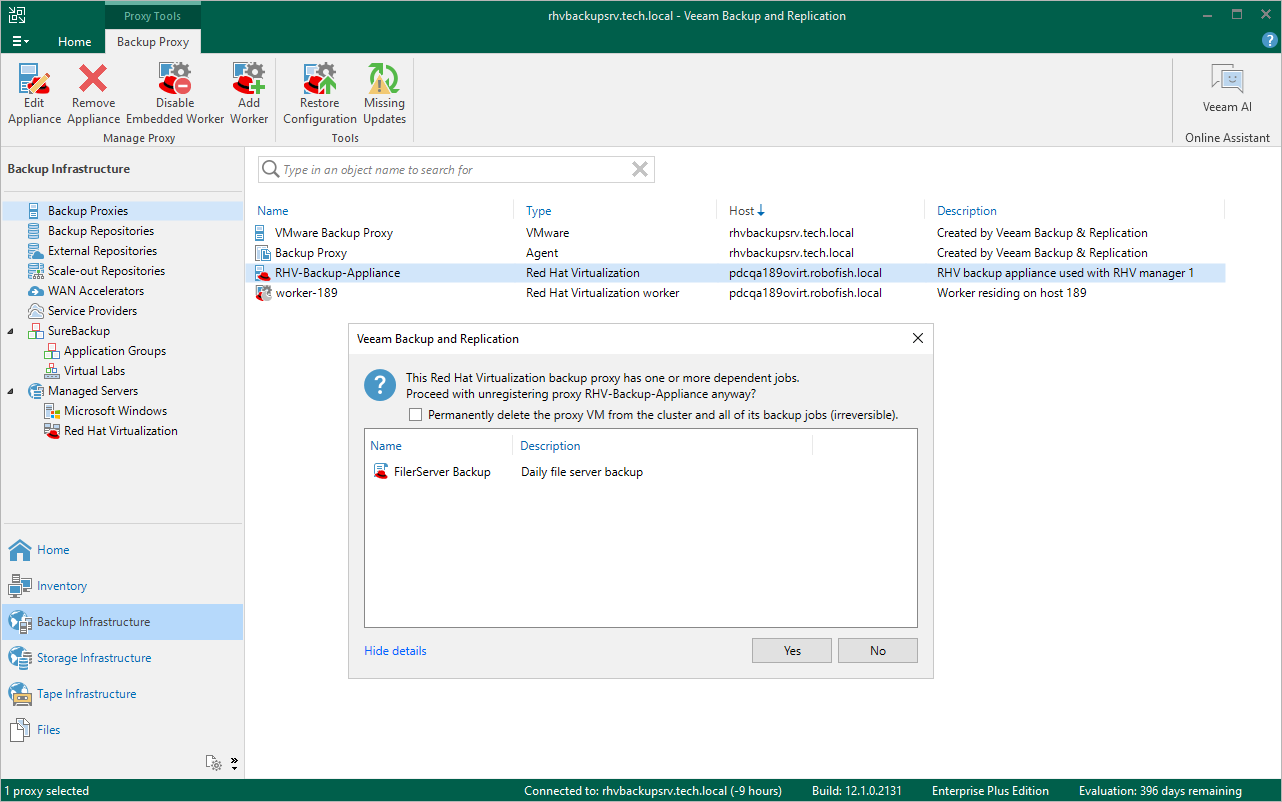
Task: Click the FilerServer Backup job icon
Action: [x=381, y=472]
